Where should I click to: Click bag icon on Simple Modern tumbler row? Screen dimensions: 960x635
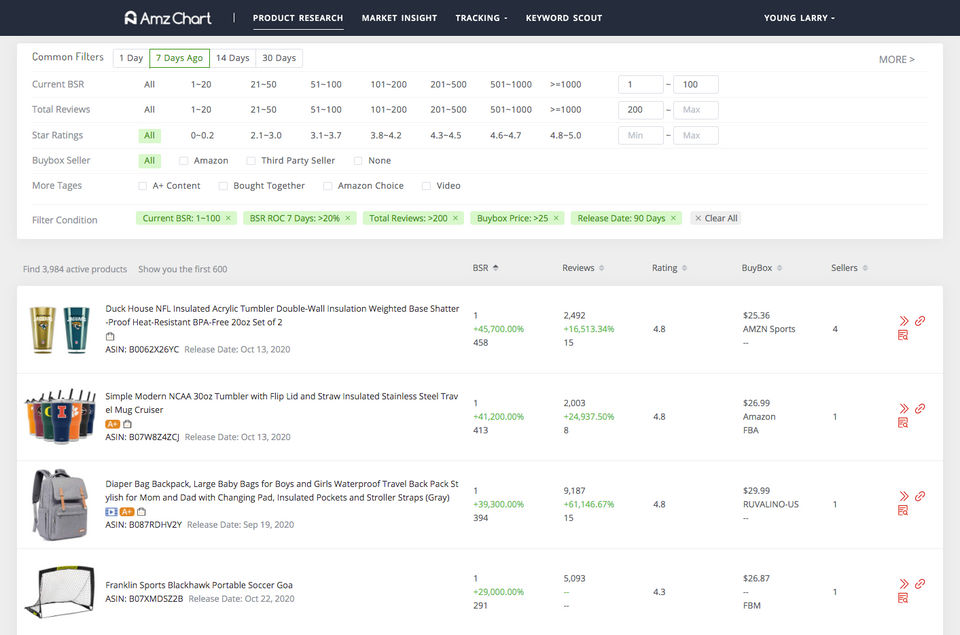(127, 424)
